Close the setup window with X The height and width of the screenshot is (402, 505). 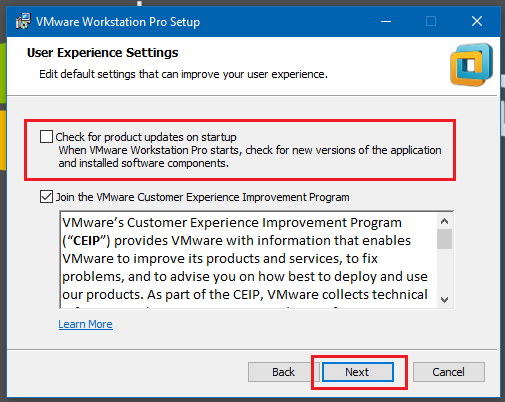click(x=477, y=22)
